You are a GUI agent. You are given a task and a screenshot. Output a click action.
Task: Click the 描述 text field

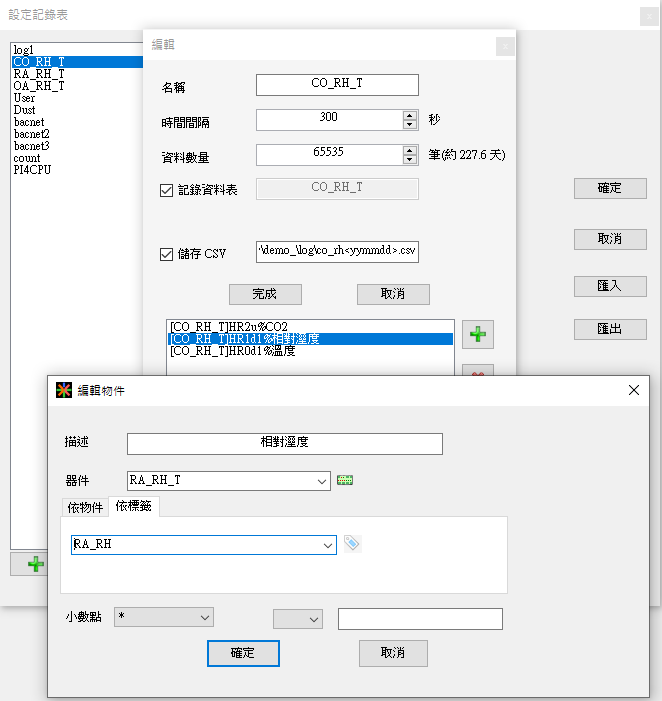tap(284, 444)
